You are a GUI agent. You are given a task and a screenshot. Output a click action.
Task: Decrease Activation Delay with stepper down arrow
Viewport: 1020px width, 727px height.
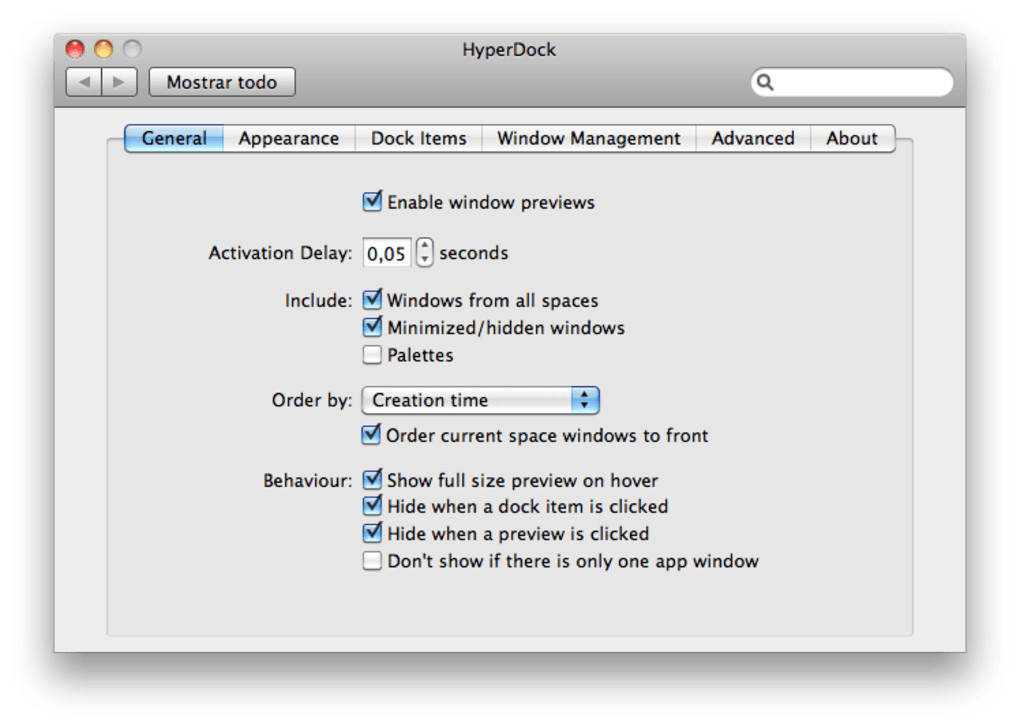(424, 259)
